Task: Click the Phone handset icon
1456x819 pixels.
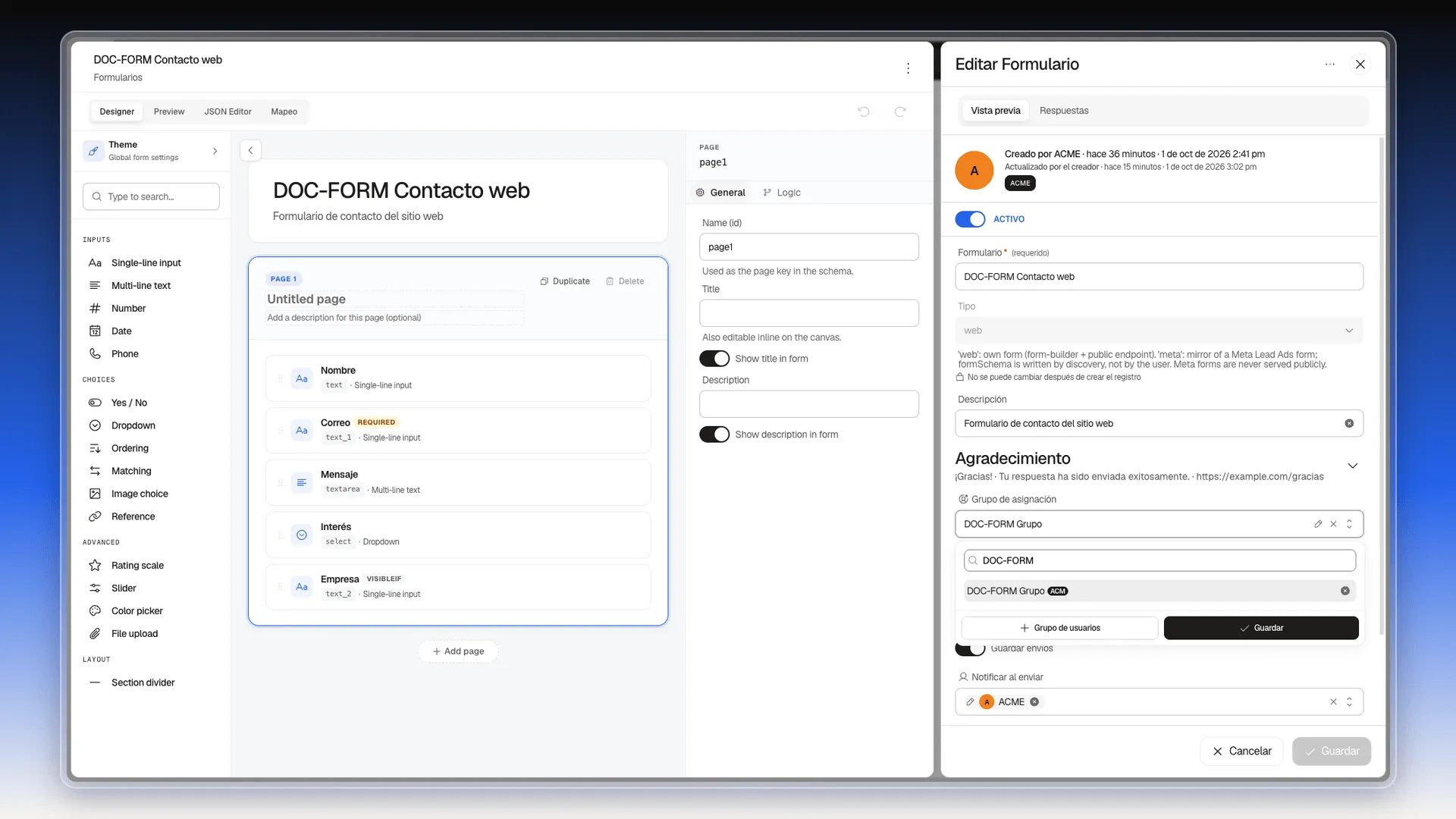Action: (x=95, y=354)
